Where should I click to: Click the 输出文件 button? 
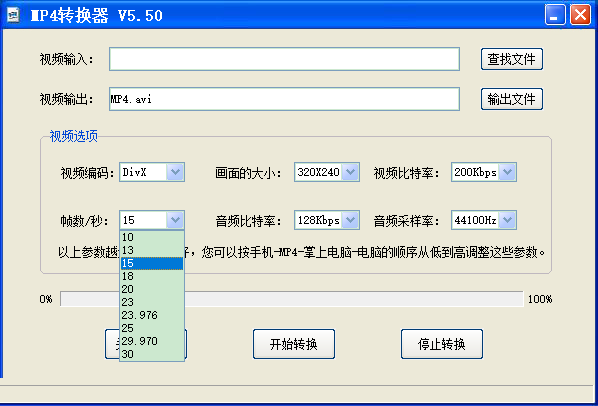511,99
